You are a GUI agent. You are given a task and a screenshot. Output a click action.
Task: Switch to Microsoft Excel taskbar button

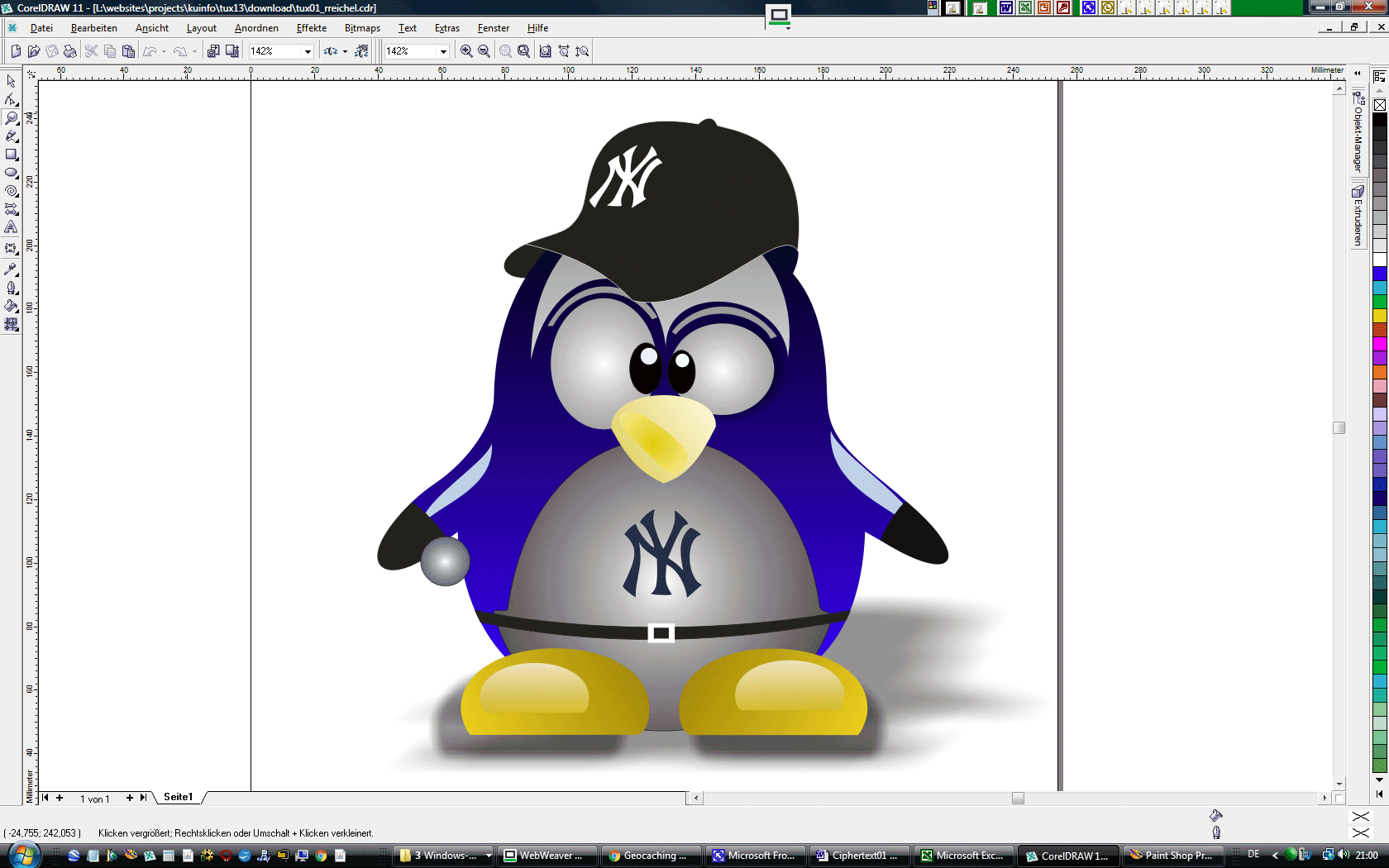point(963,856)
